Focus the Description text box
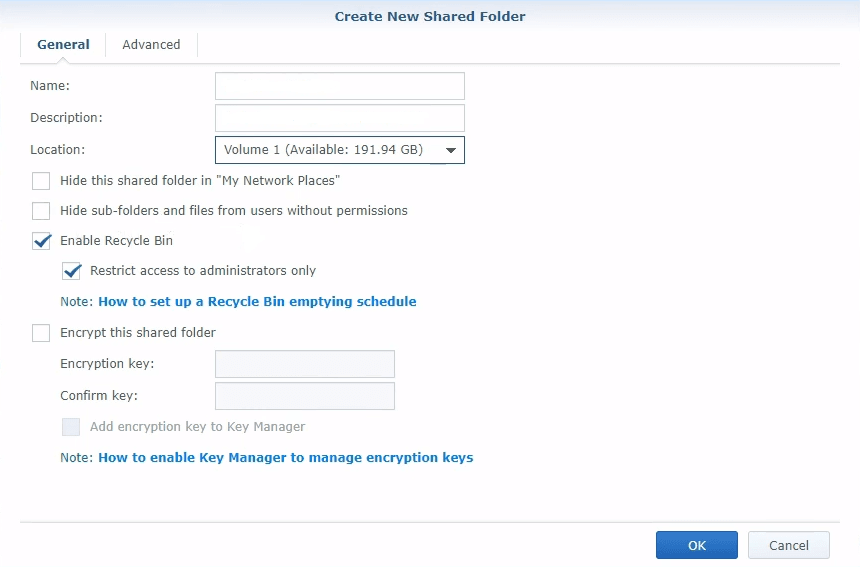The height and width of the screenshot is (567, 860). click(x=340, y=118)
